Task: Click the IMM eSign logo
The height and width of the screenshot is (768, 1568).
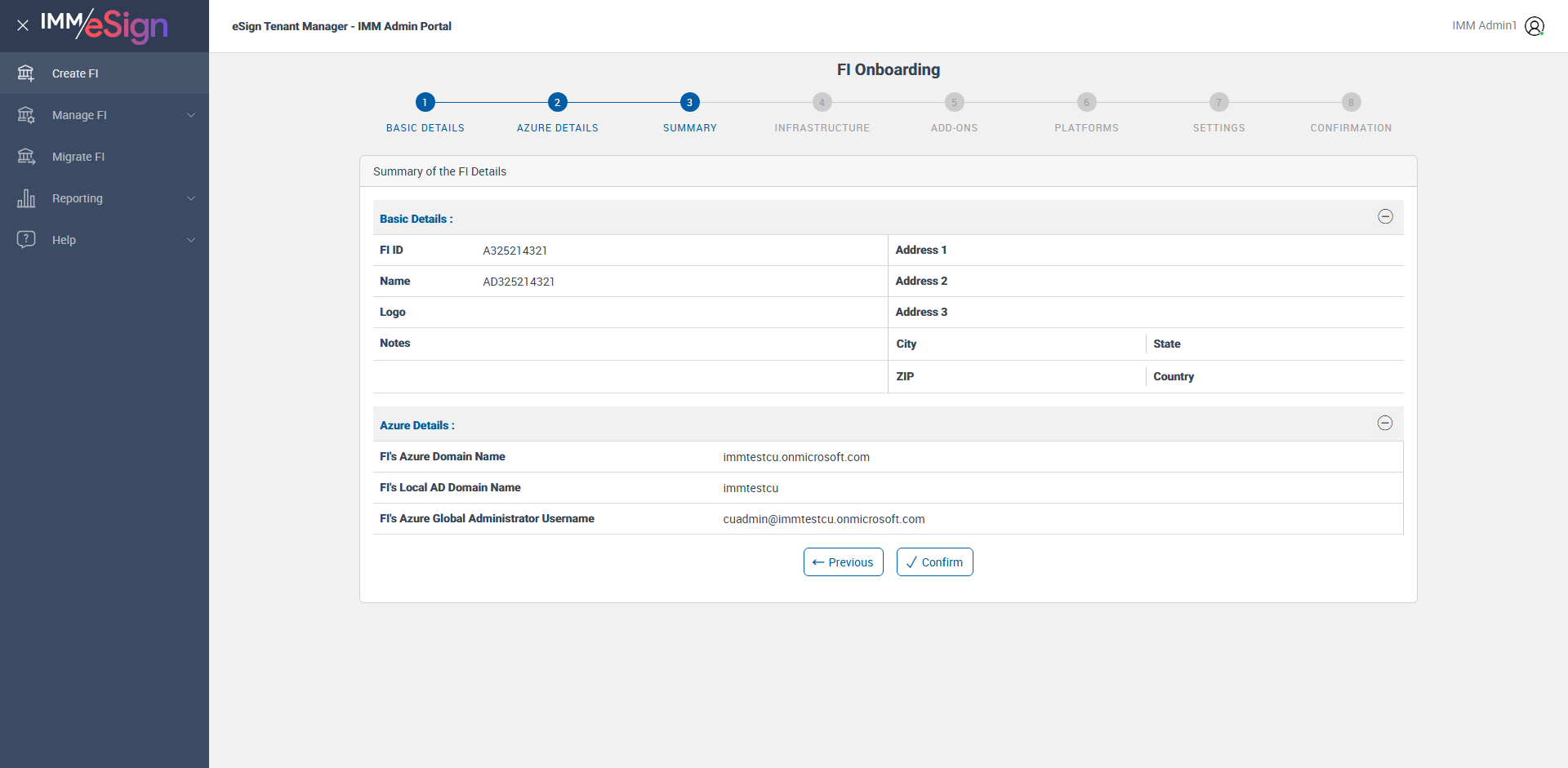Action: point(105,25)
